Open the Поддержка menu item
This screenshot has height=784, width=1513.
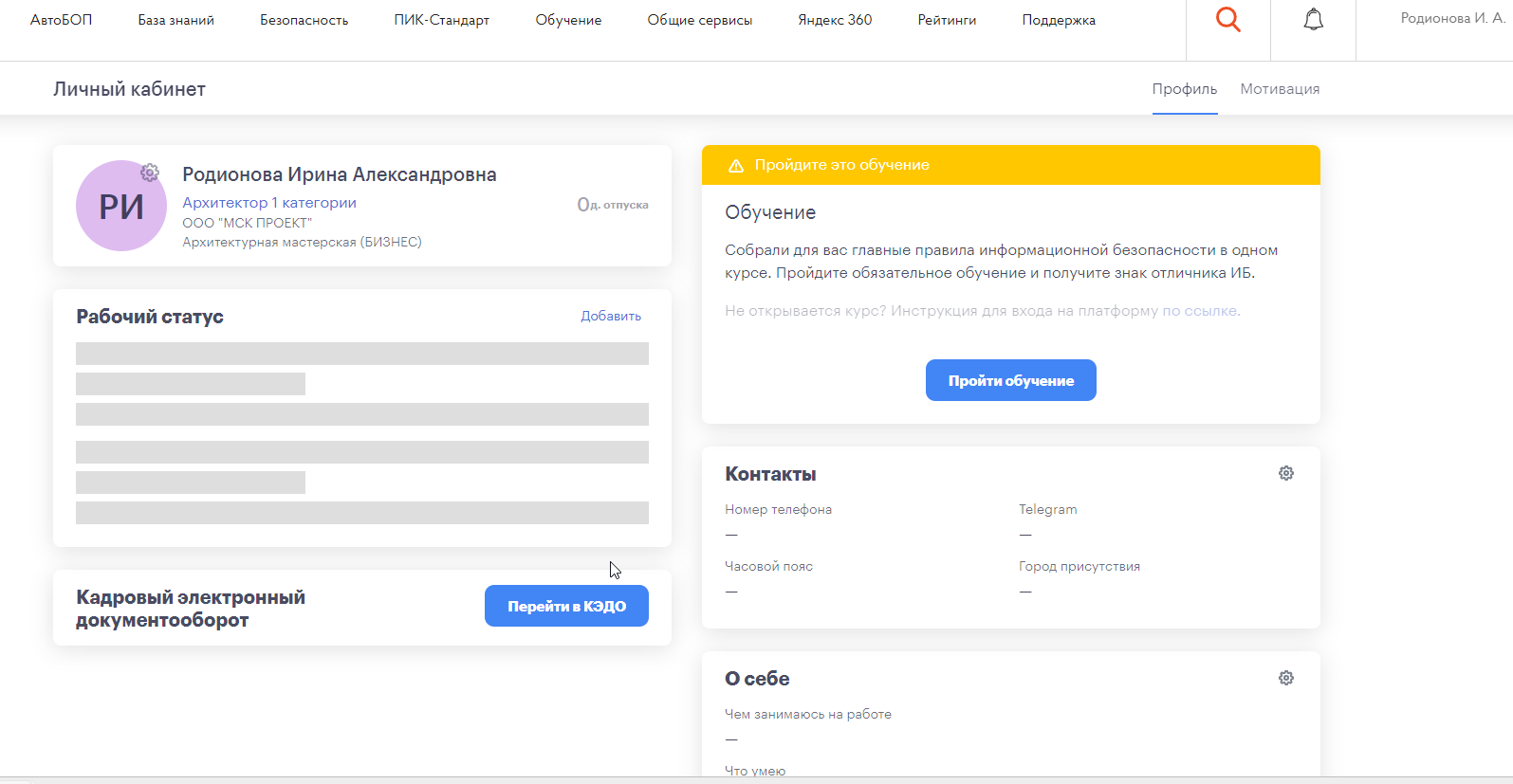1059,20
